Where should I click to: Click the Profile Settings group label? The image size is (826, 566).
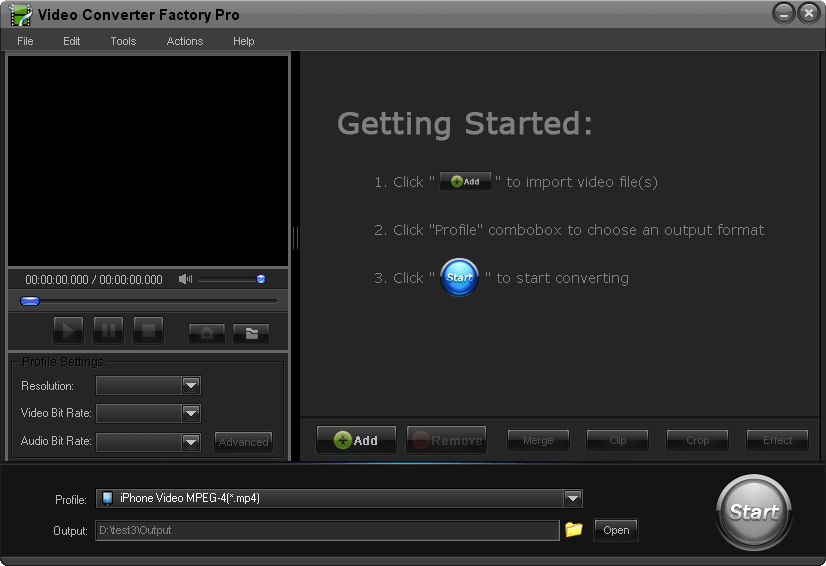click(x=63, y=362)
